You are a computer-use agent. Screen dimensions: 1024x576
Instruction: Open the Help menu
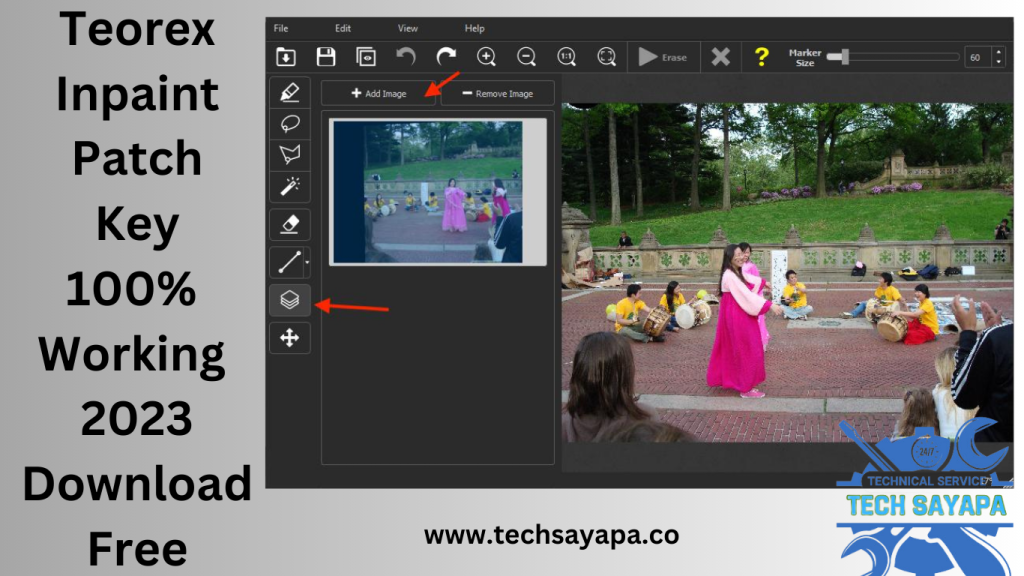475,28
